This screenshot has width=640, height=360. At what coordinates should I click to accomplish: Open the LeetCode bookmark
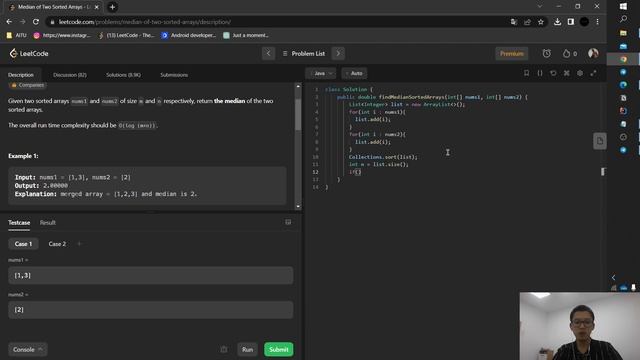(126, 36)
